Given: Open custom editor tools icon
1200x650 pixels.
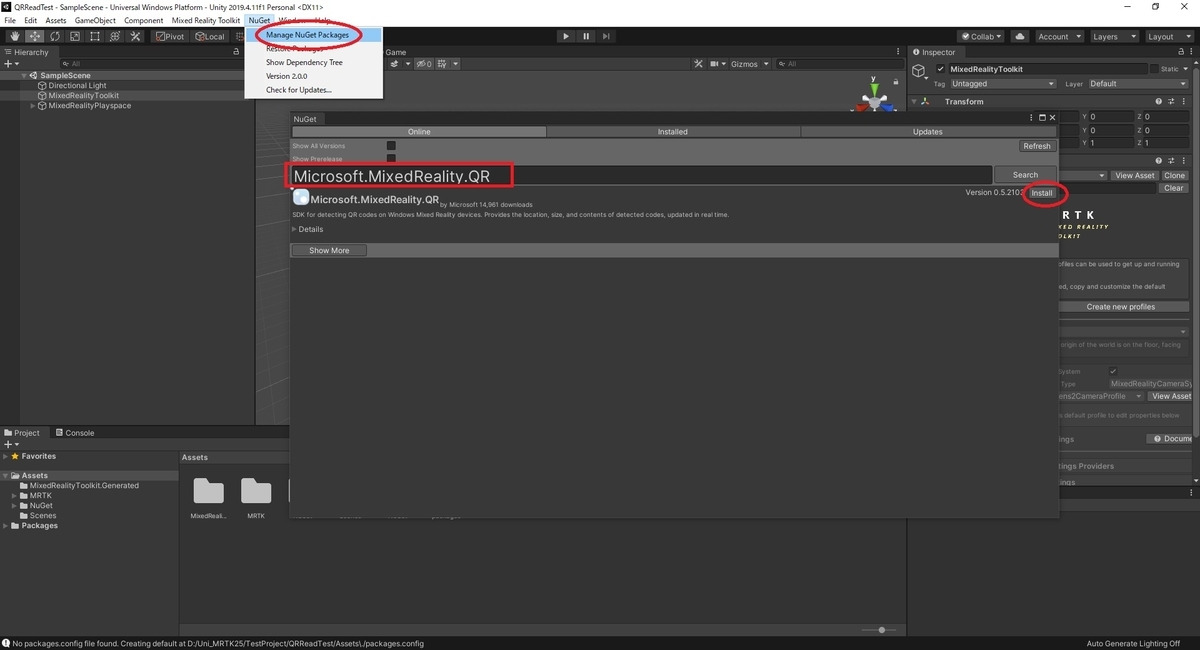Looking at the screenshot, I should tap(134, 36).
